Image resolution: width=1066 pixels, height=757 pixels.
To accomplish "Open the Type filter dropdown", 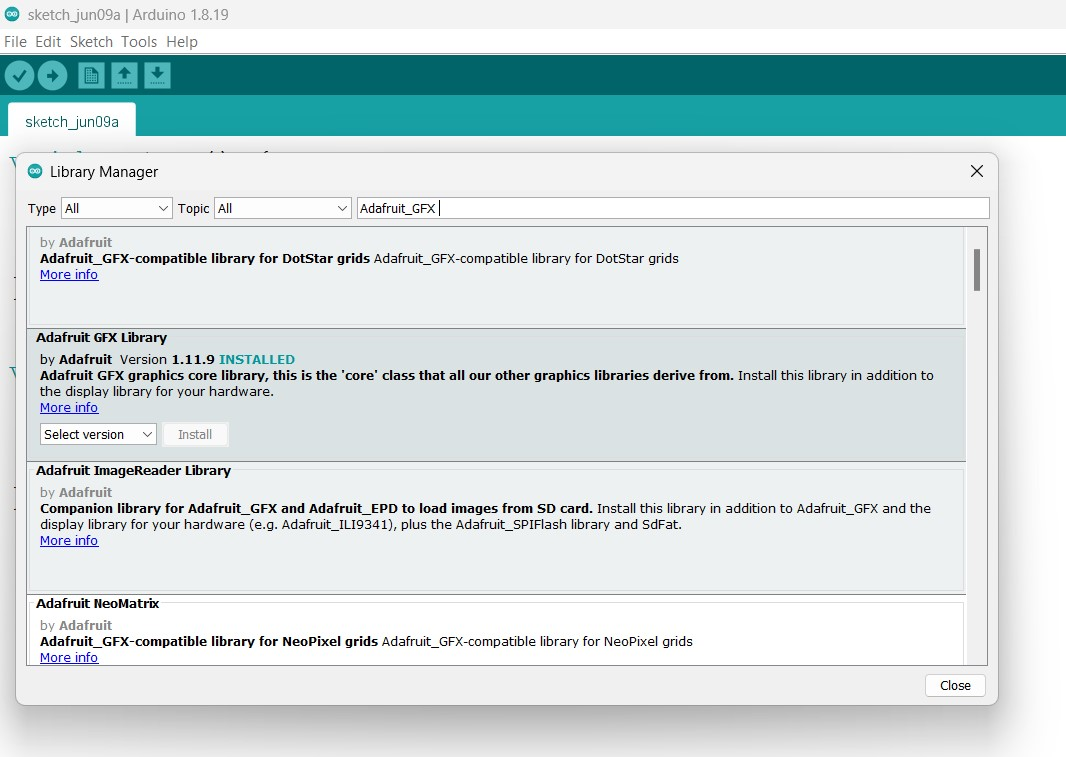I will click(x=116, y=208).
